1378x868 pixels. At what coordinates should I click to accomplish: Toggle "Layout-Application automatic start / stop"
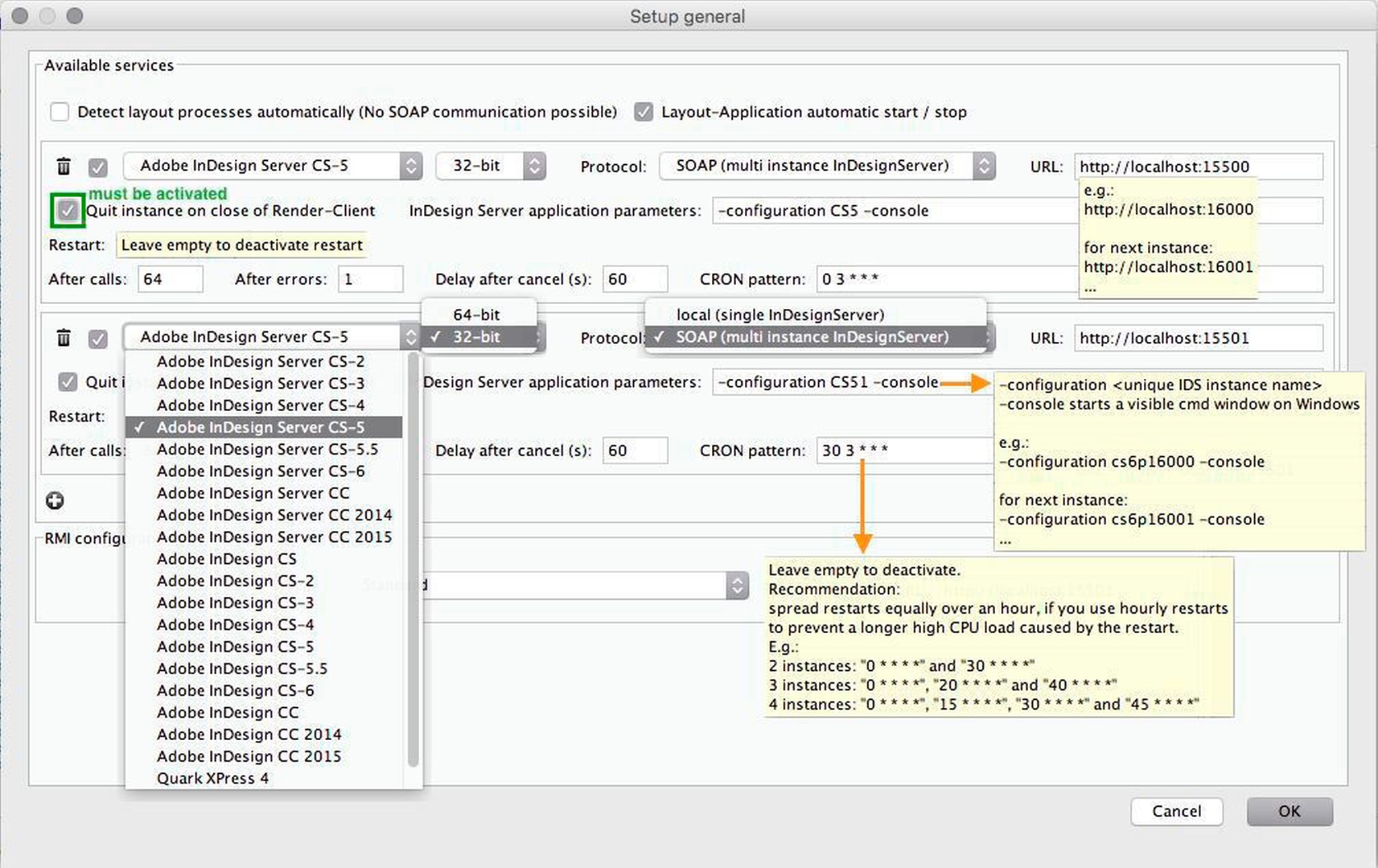(x=644, y=112)
